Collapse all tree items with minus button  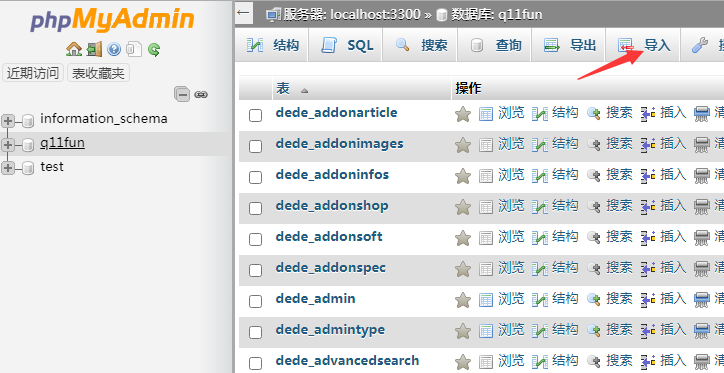click(x=182, y=94)
